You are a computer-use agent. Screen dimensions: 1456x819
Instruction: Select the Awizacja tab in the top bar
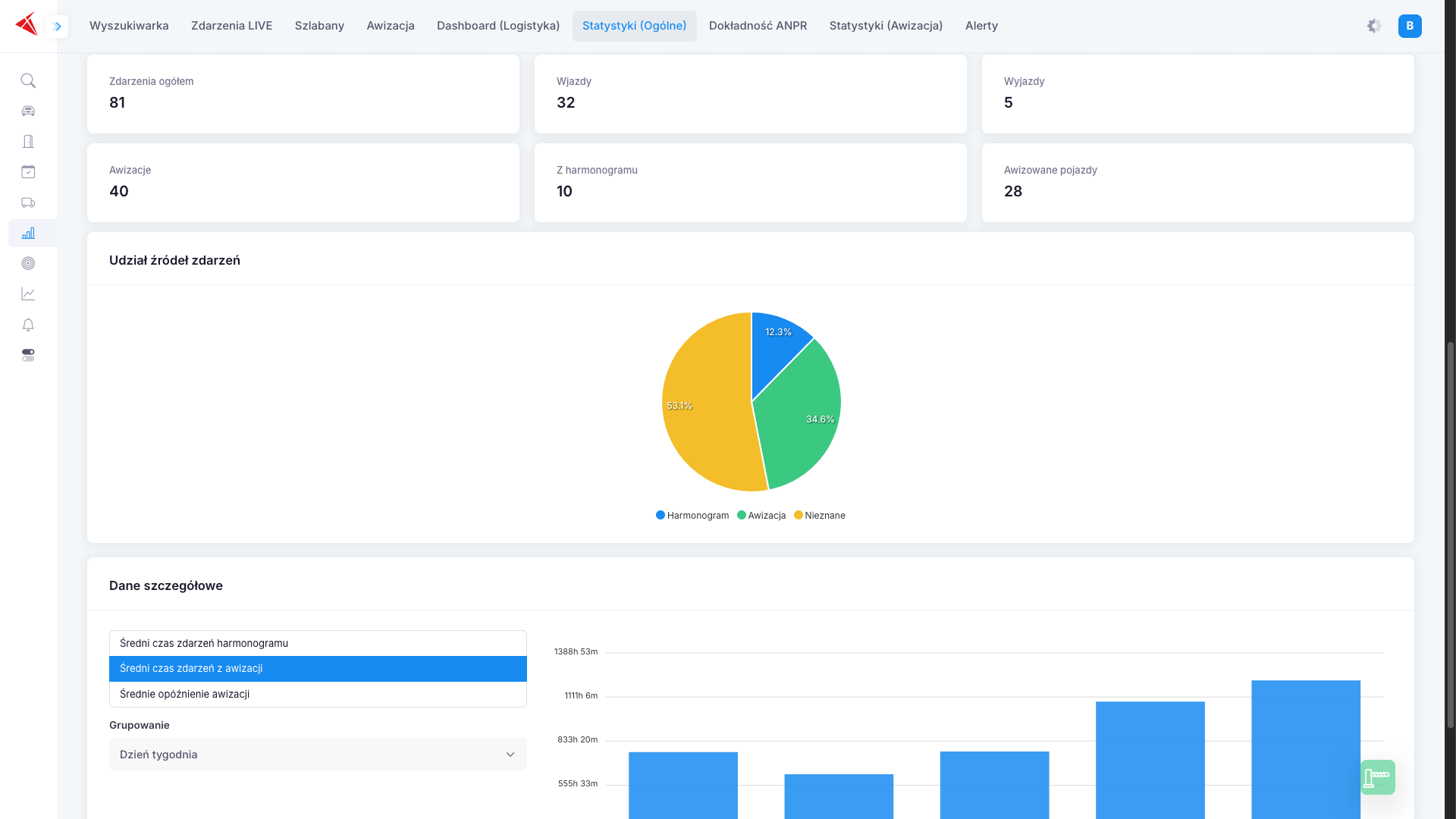click(391, 26)
